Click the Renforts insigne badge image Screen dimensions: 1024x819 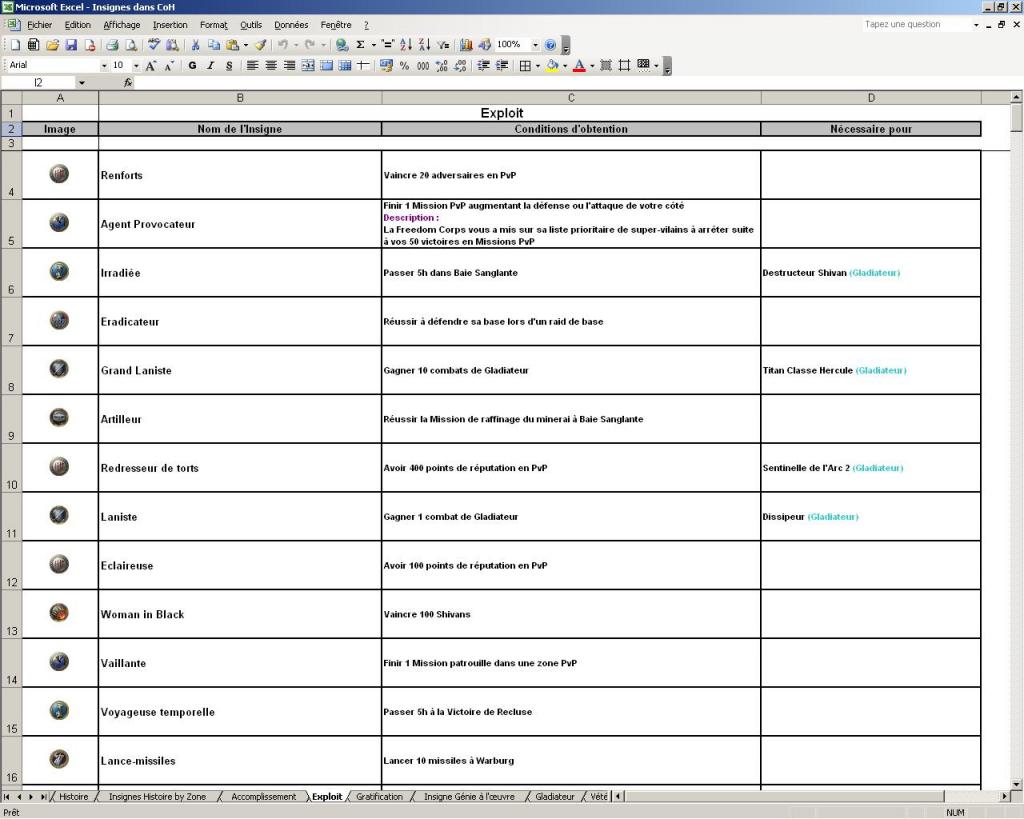(59, 173)
